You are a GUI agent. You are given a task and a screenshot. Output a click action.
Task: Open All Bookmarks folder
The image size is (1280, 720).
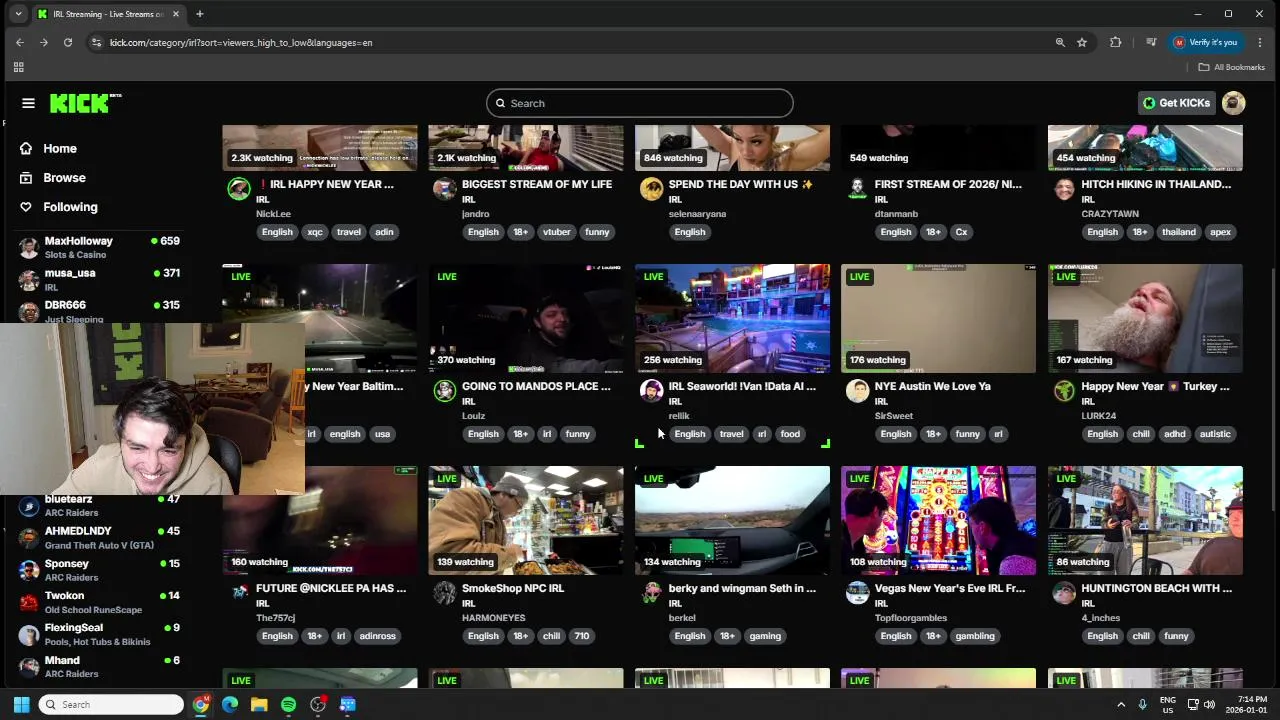[1232, 67]
